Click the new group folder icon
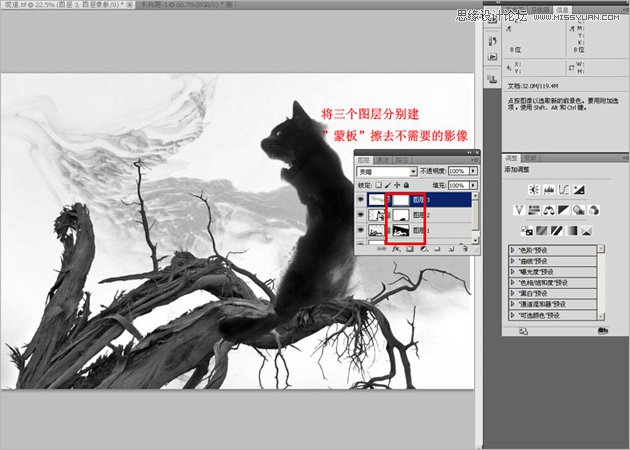The height and width of the screenshot is (450, 630). pyautogui.click(x=437, y=249)
